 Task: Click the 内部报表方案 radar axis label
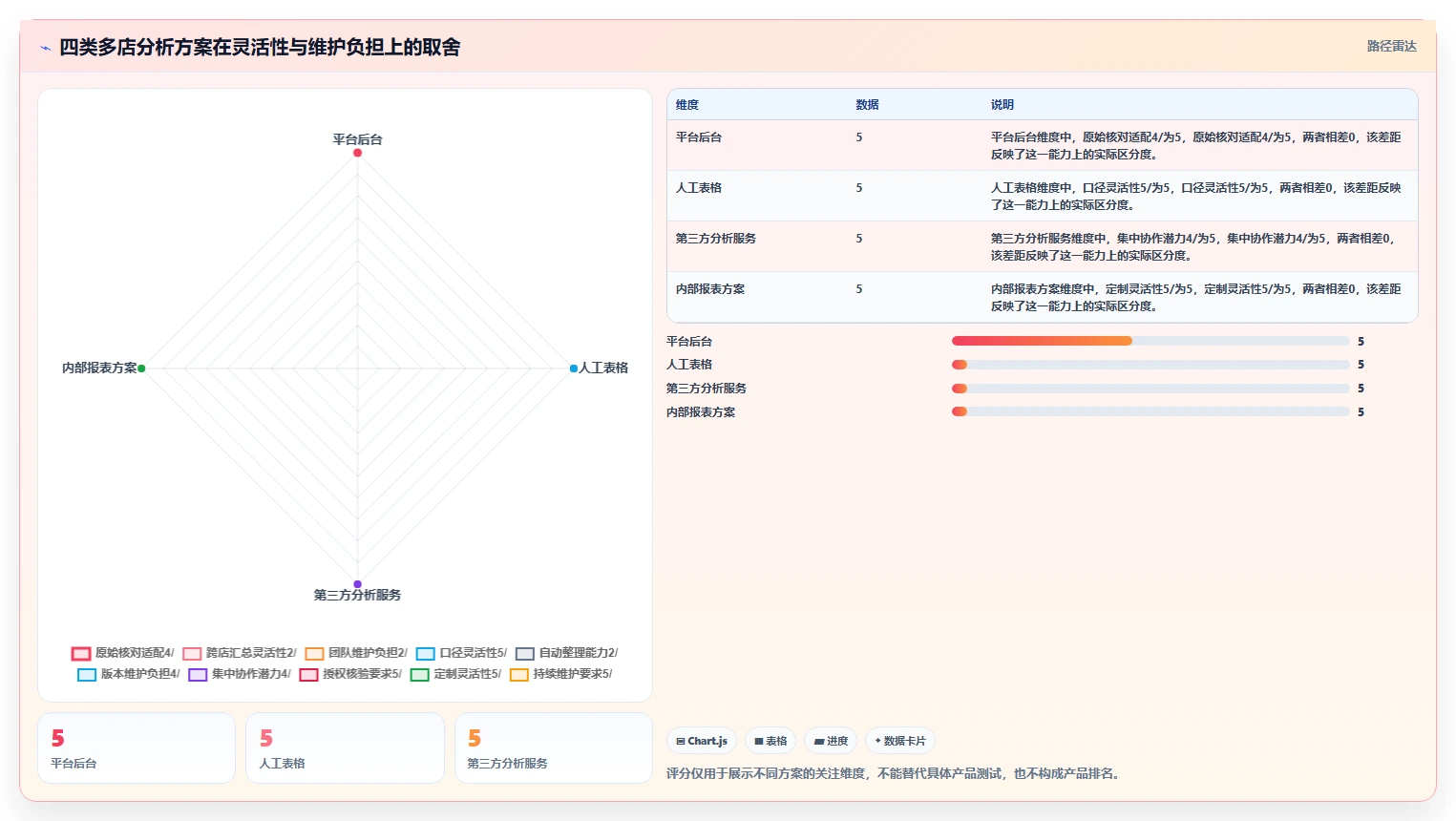[99, 368]
